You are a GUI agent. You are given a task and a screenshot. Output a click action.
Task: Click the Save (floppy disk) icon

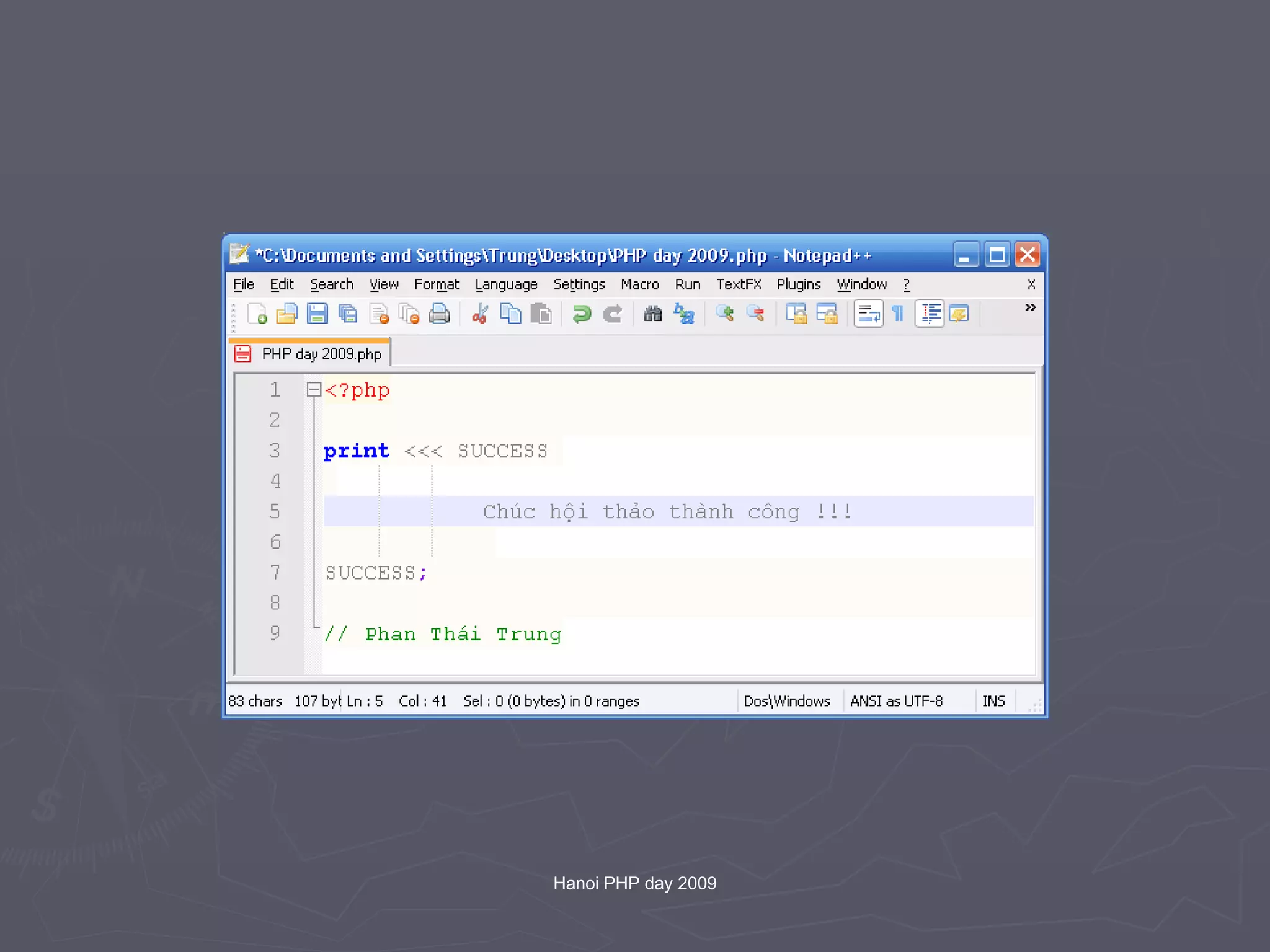(x=317, y=314)
